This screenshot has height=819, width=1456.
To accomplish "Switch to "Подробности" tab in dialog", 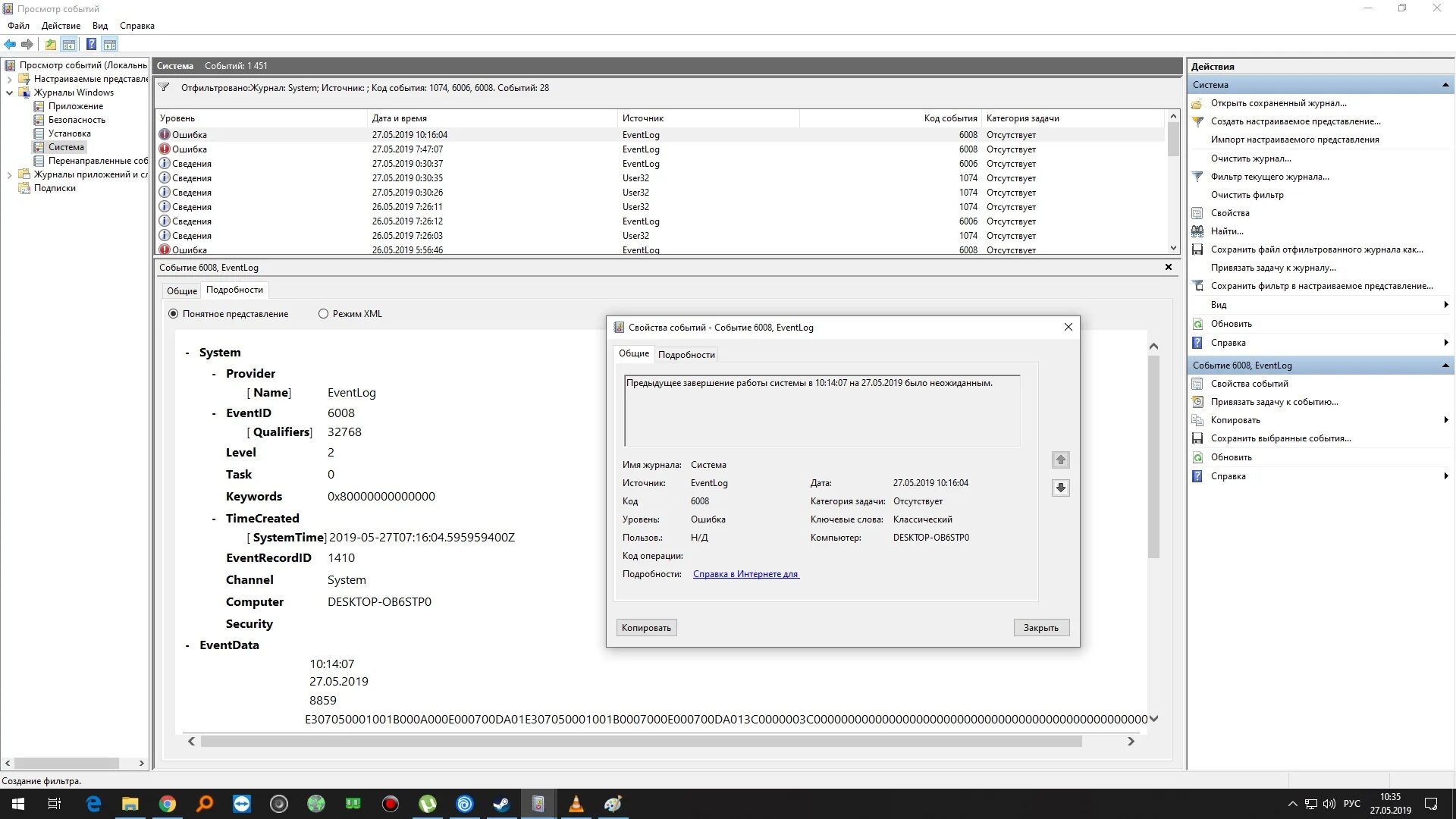I will tap(686, 355).
